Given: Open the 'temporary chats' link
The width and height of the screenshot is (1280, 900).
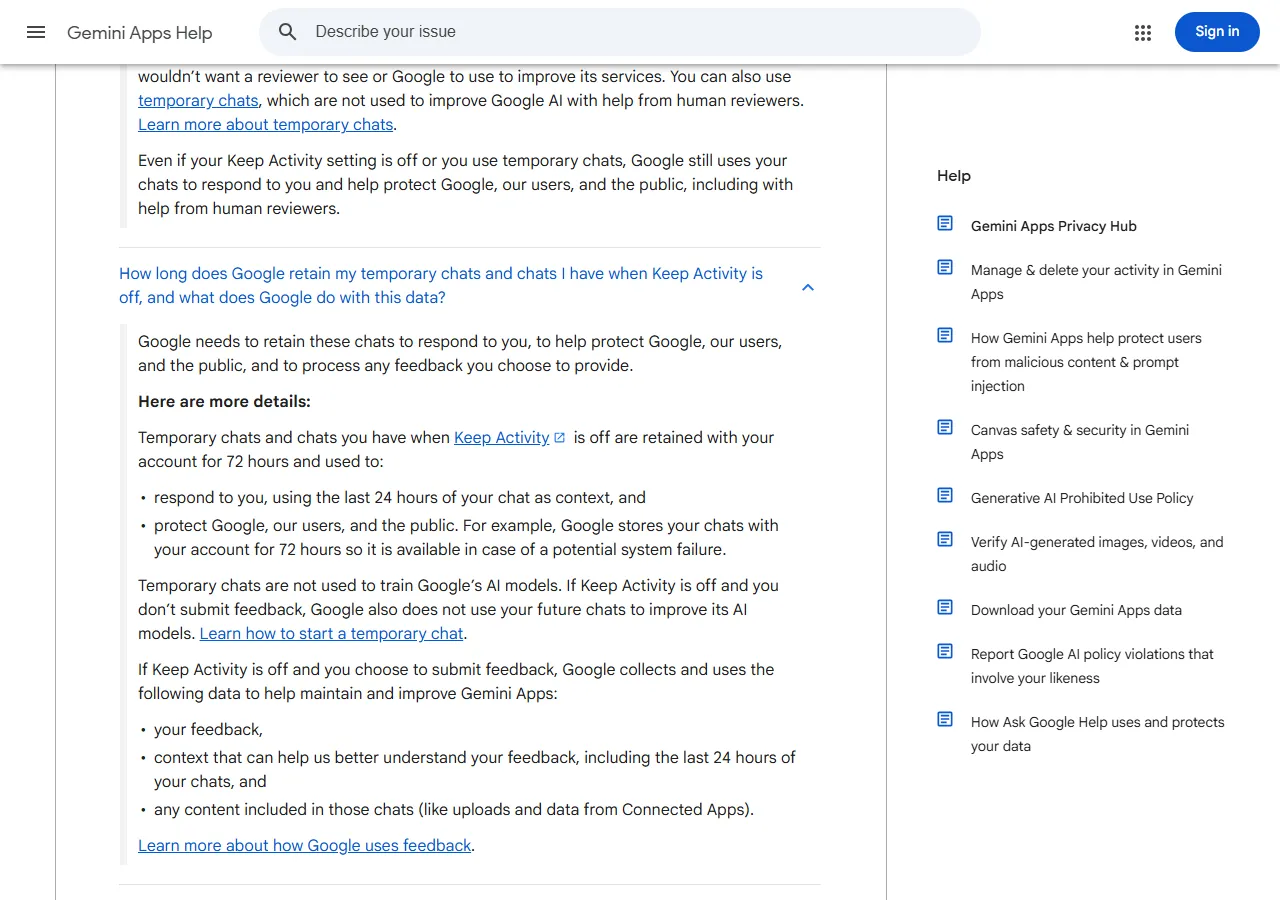Looking at the screenshot, I should tap(198, 101).
